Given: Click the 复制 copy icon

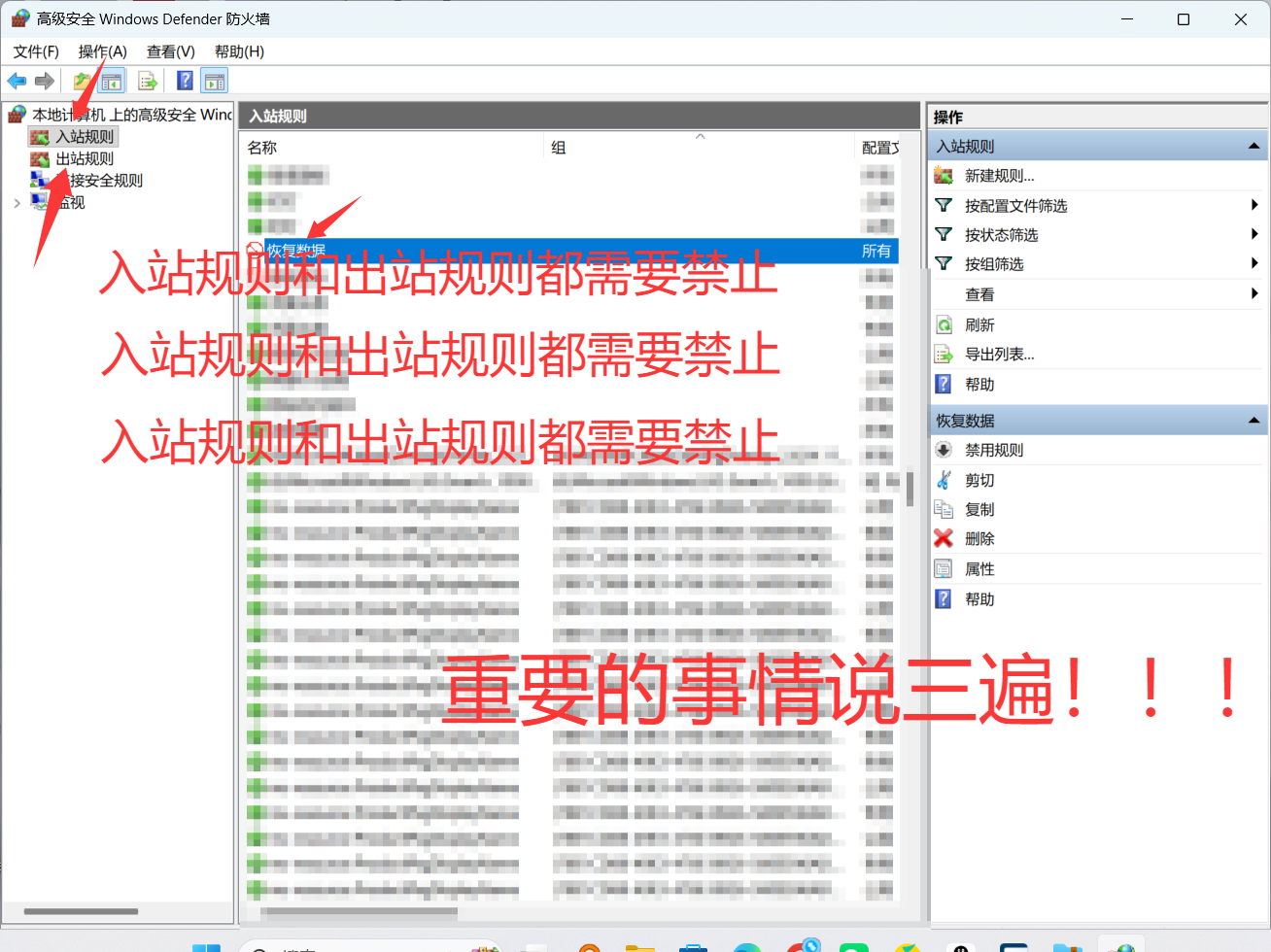Looking at the screenshot, I should (x=944, y=508).
